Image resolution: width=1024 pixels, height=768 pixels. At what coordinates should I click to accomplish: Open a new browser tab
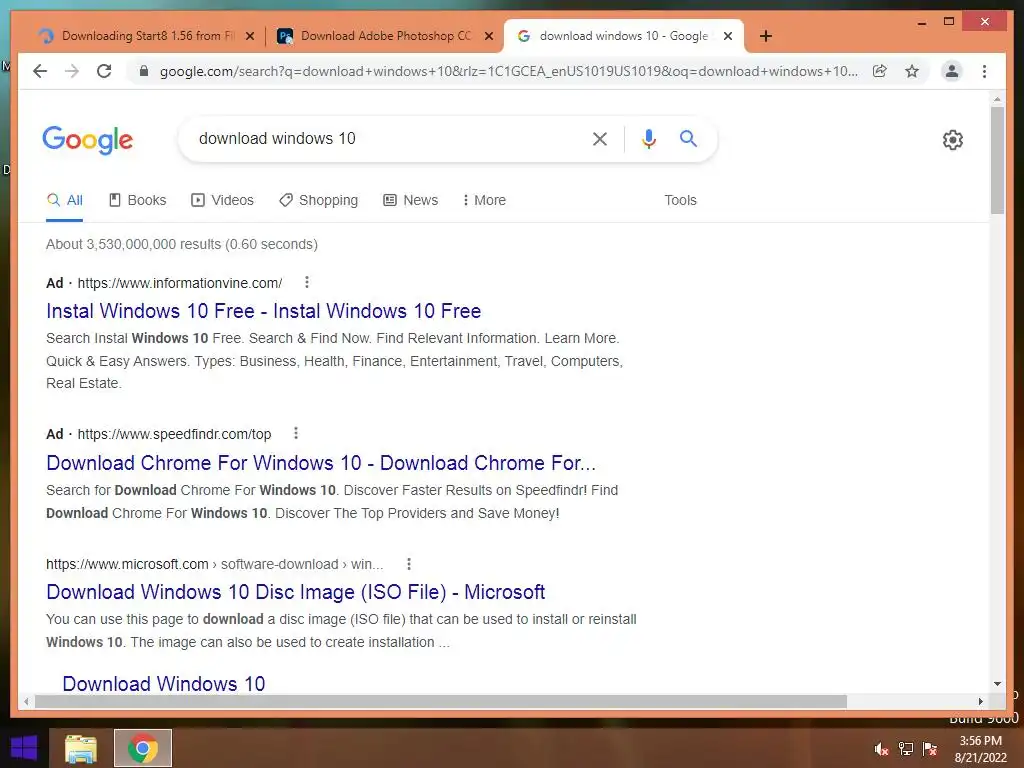tap(766, 36)
